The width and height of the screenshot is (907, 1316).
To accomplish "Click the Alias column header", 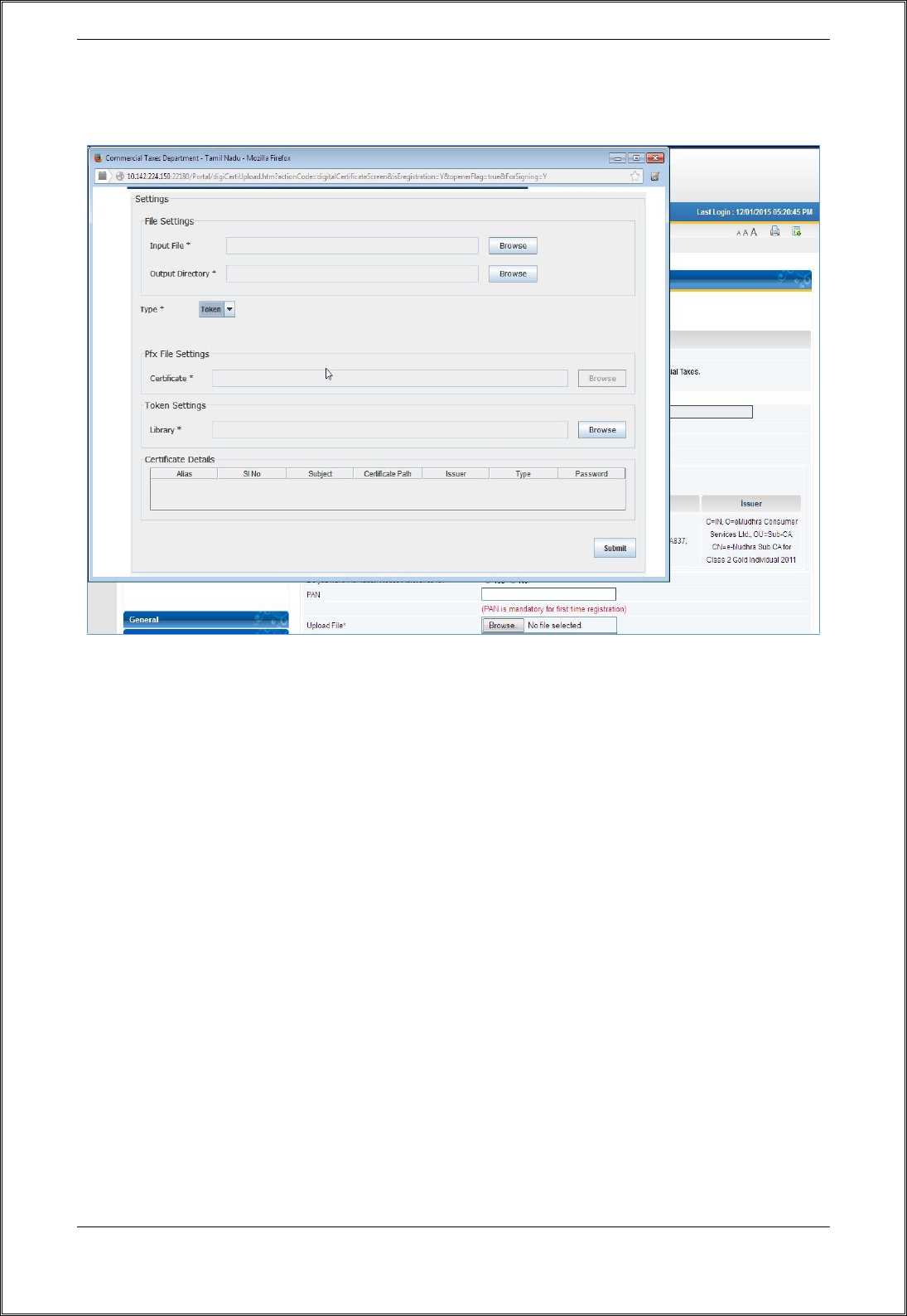I will click(x=184, y=474).
